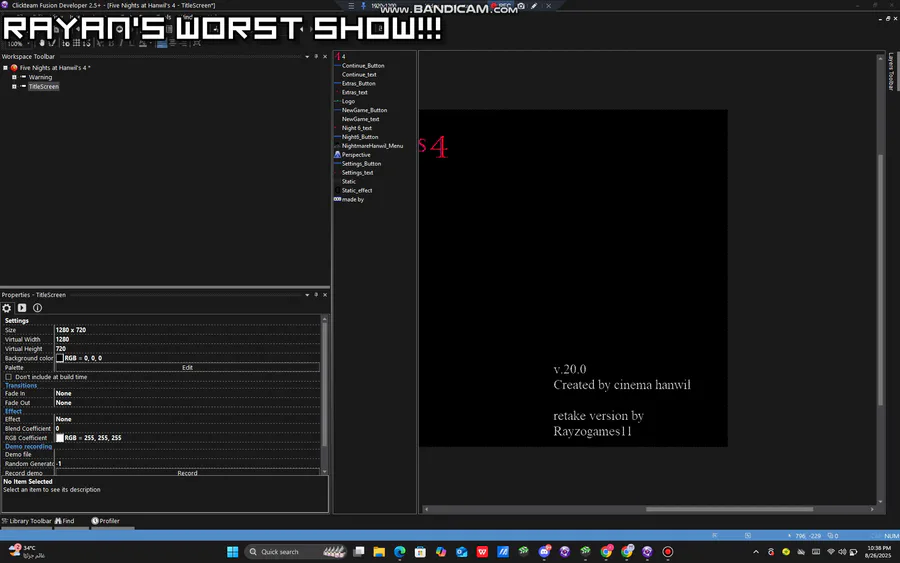
Task: Open the Properties panel dropdown arrow
Action: coord(307,295)
